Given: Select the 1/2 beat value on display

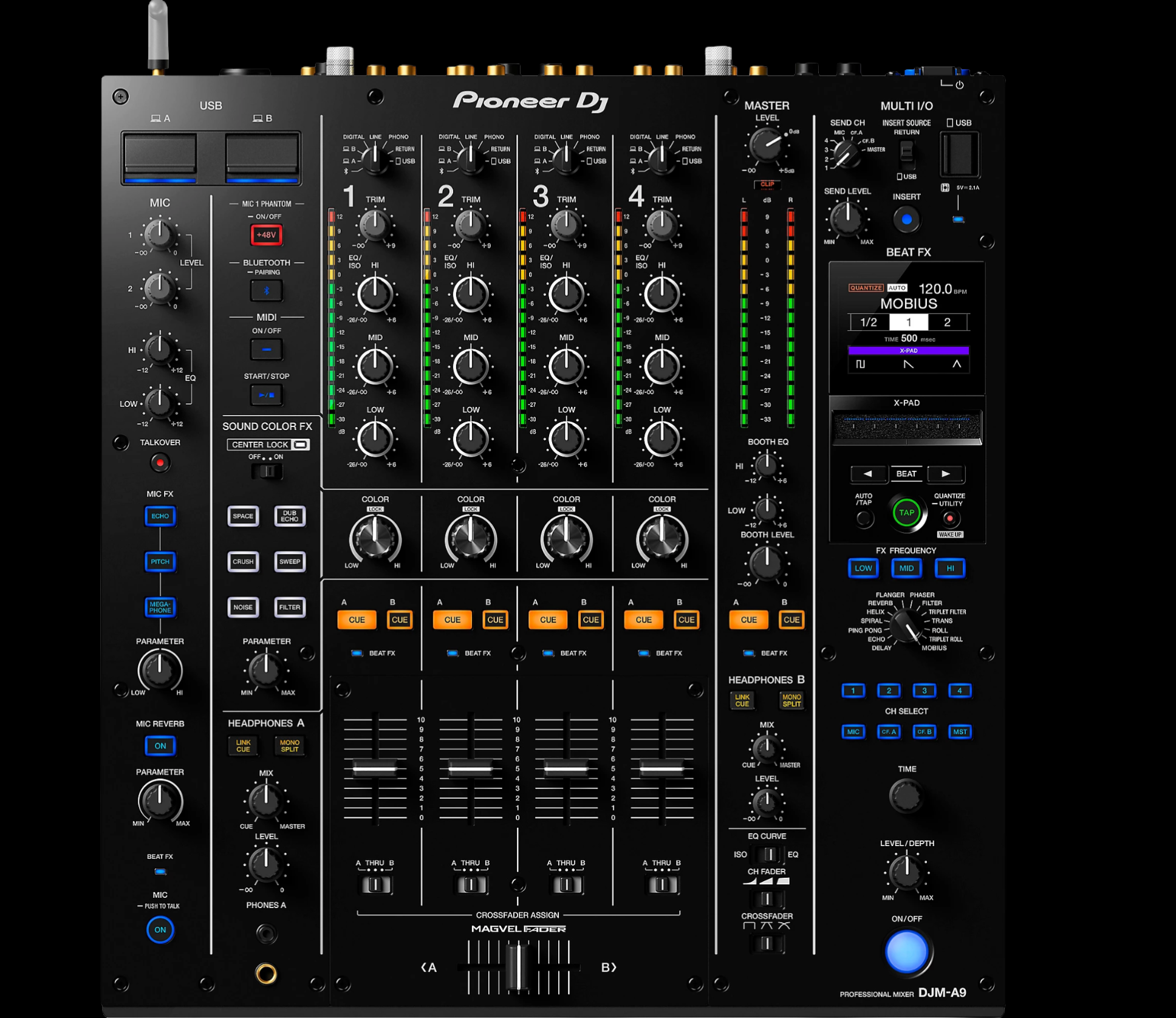Looking at the screenshot, I should 869,323.
